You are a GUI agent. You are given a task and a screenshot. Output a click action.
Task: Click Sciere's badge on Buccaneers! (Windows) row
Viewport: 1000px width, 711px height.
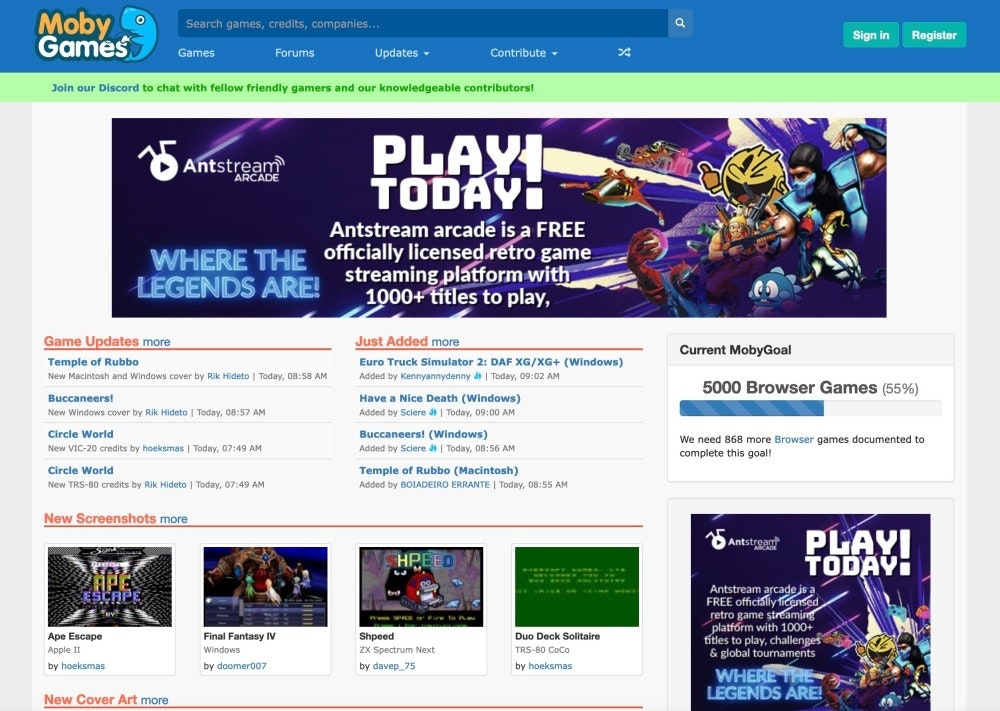433,448
